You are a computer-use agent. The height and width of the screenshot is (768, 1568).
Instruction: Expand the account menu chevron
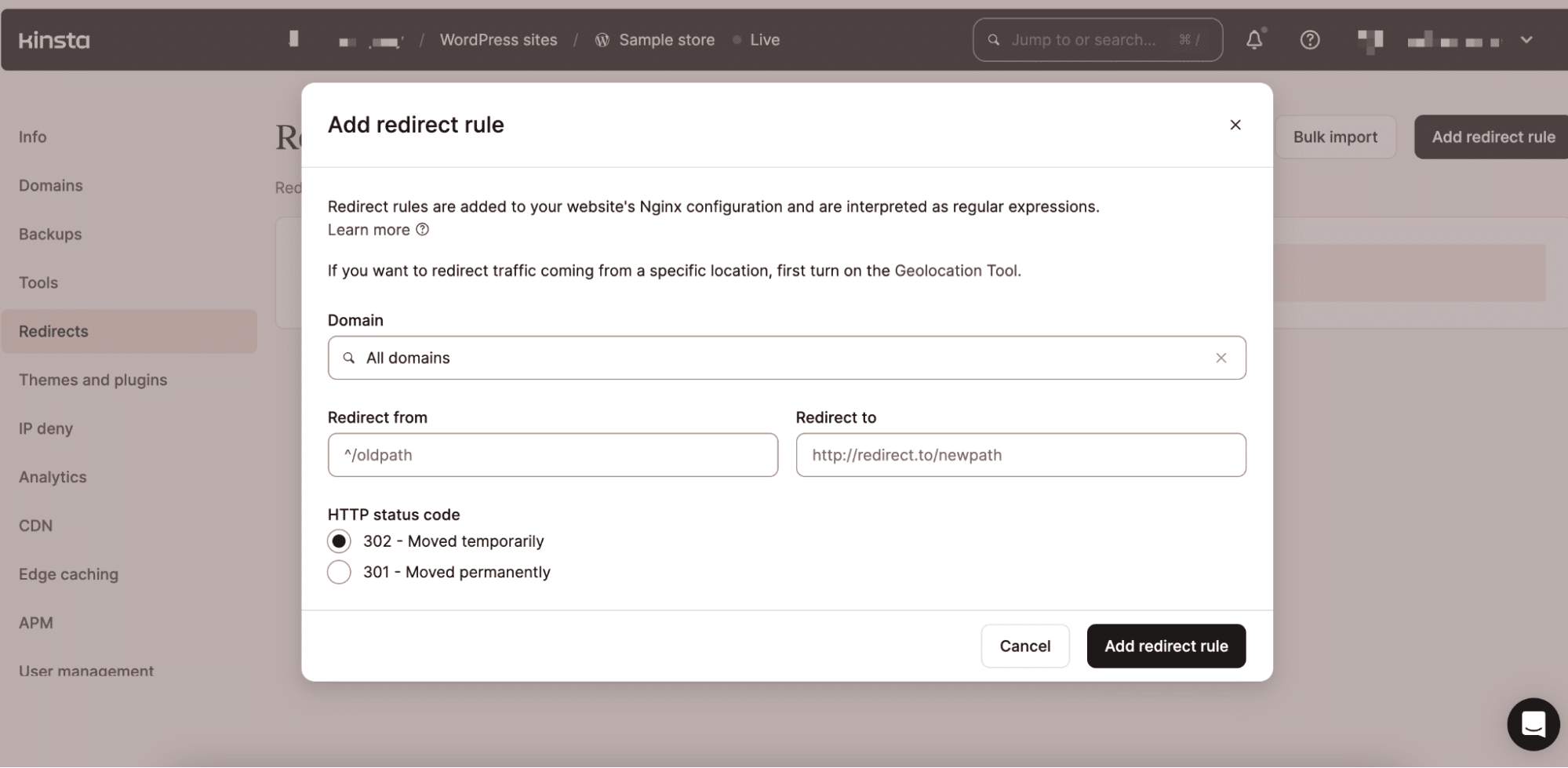pos(1526,39)
